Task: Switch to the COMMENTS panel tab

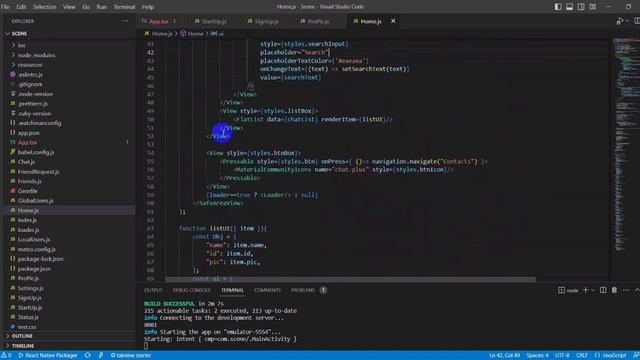Action: (x=267, y=290)
